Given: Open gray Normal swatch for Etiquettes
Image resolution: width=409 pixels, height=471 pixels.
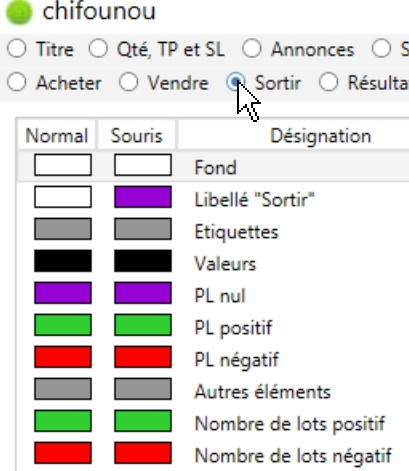Looking at the screenshot, I should [x=63, y=229].
